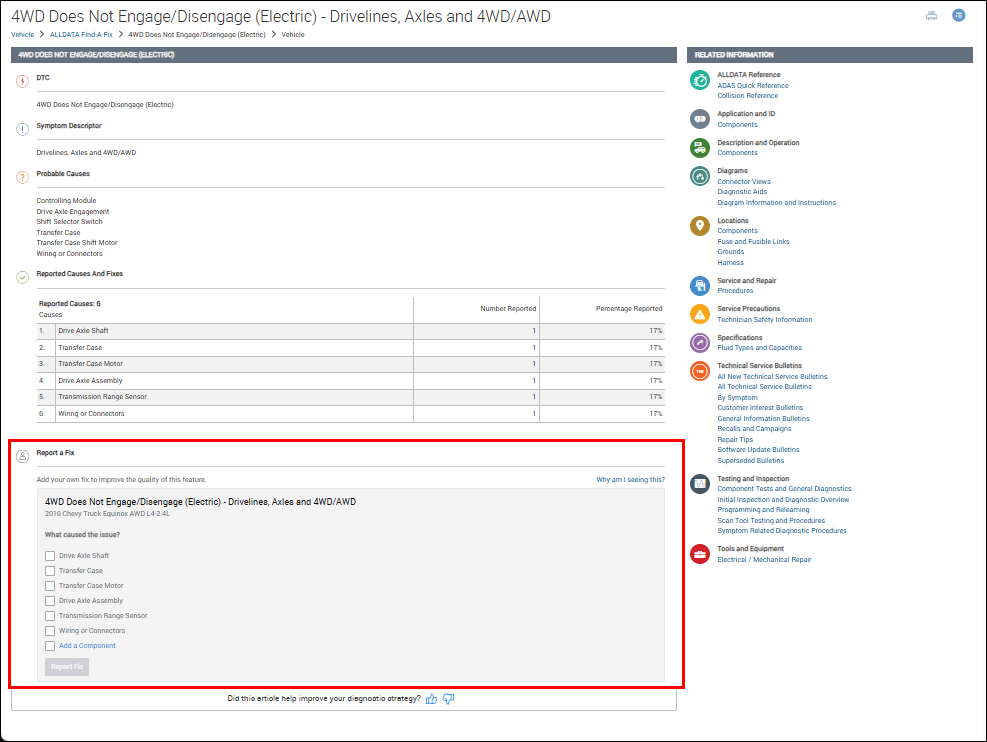Screen dimensions: 987x742
Task: Open Diagram Information and Instructions link
Action: (x=777, y=203)
